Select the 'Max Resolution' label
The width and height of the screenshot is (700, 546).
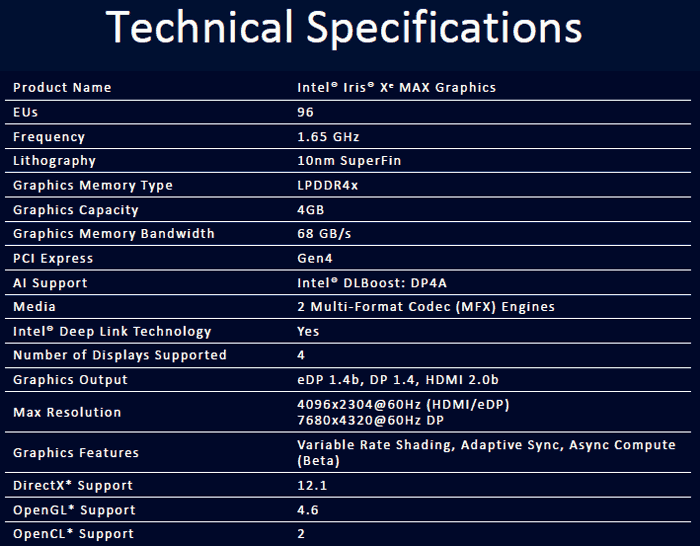coord(67,413)
